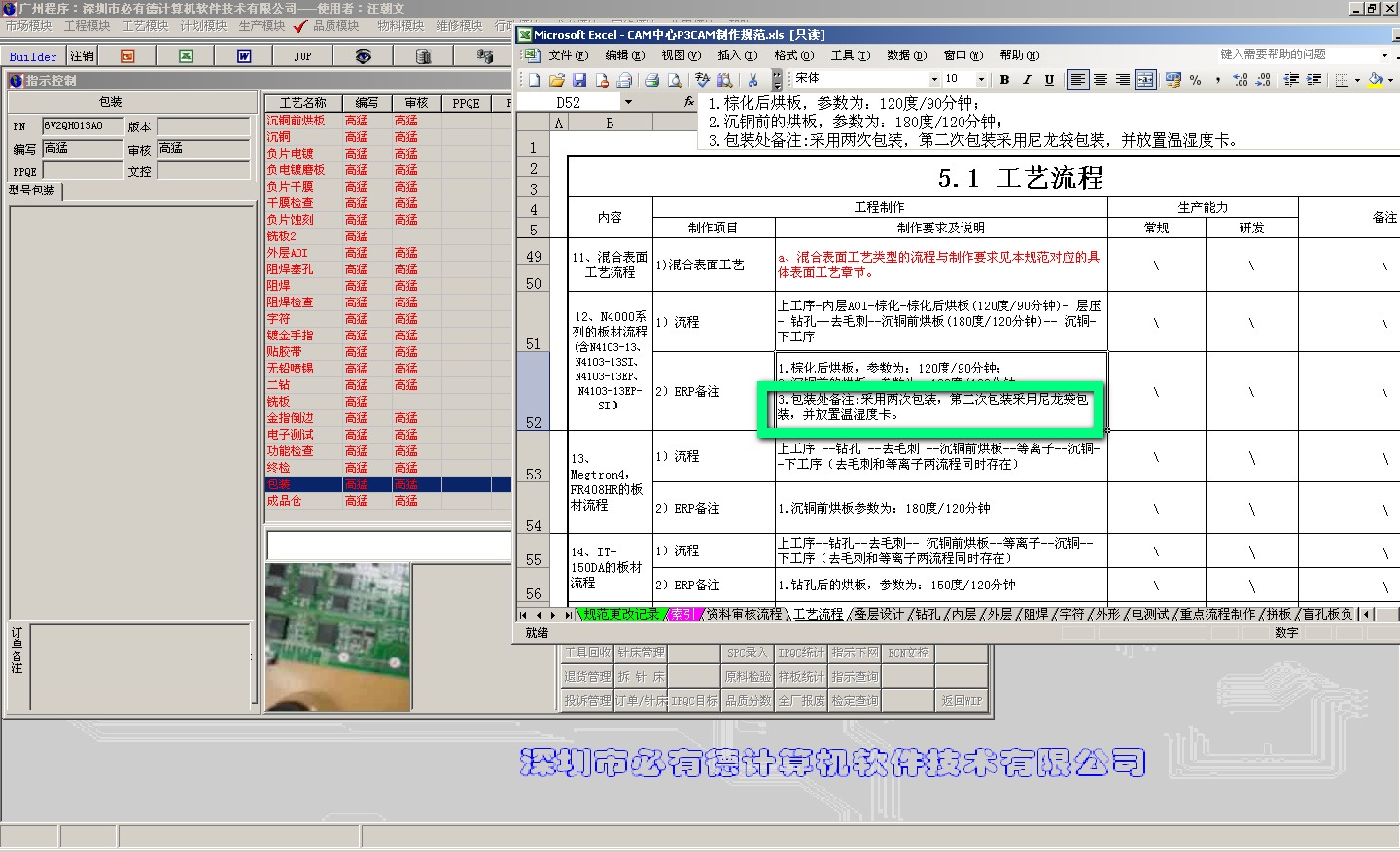Expand toolbar options chevron after Cut icon
This screenshot has width=1400, height=852.
tap(777, 80)
